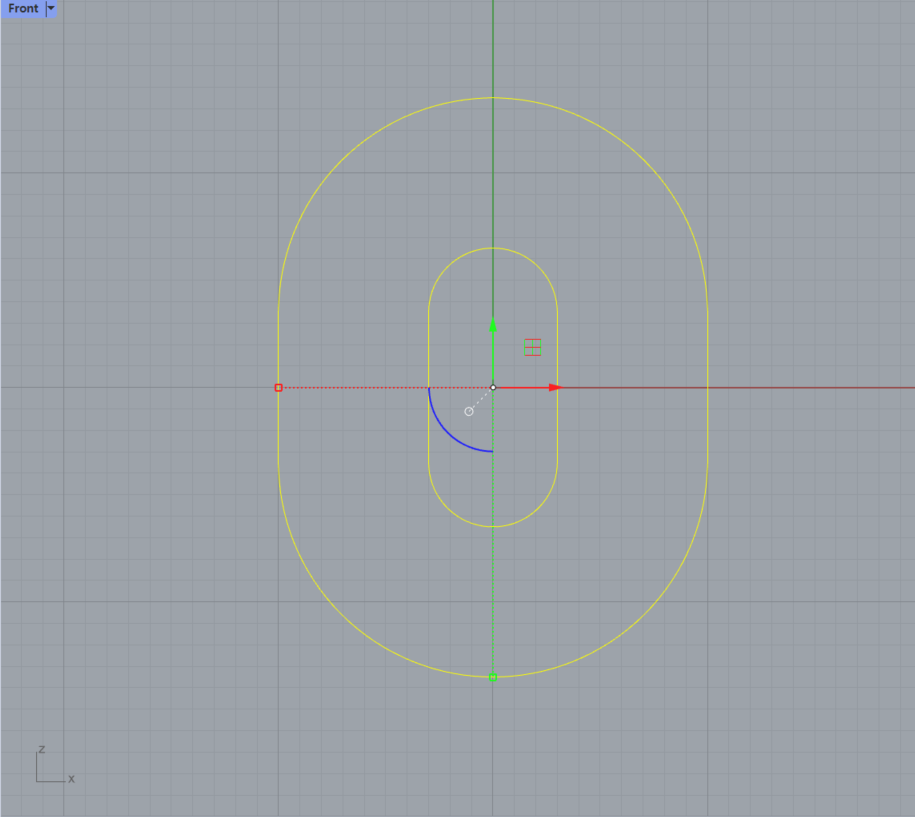The image size is (915, 817).
Task: Click the blue gumball rotation arc
Action: click(x=448, y=432)
